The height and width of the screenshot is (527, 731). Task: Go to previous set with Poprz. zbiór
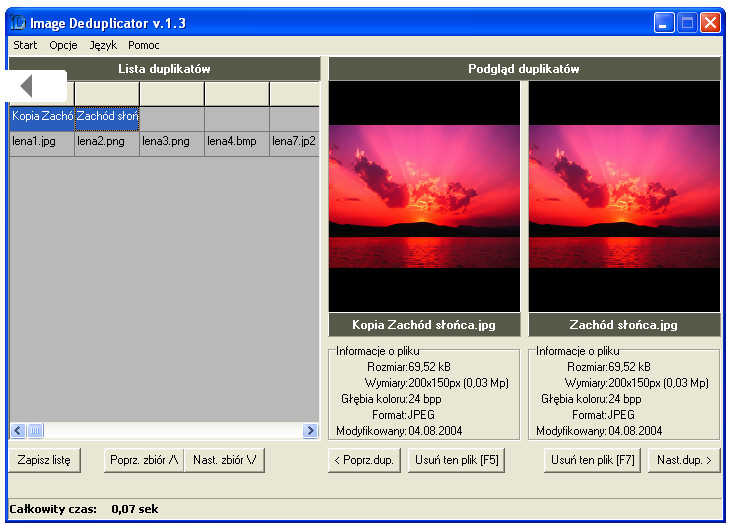click(x=144, y=460)
